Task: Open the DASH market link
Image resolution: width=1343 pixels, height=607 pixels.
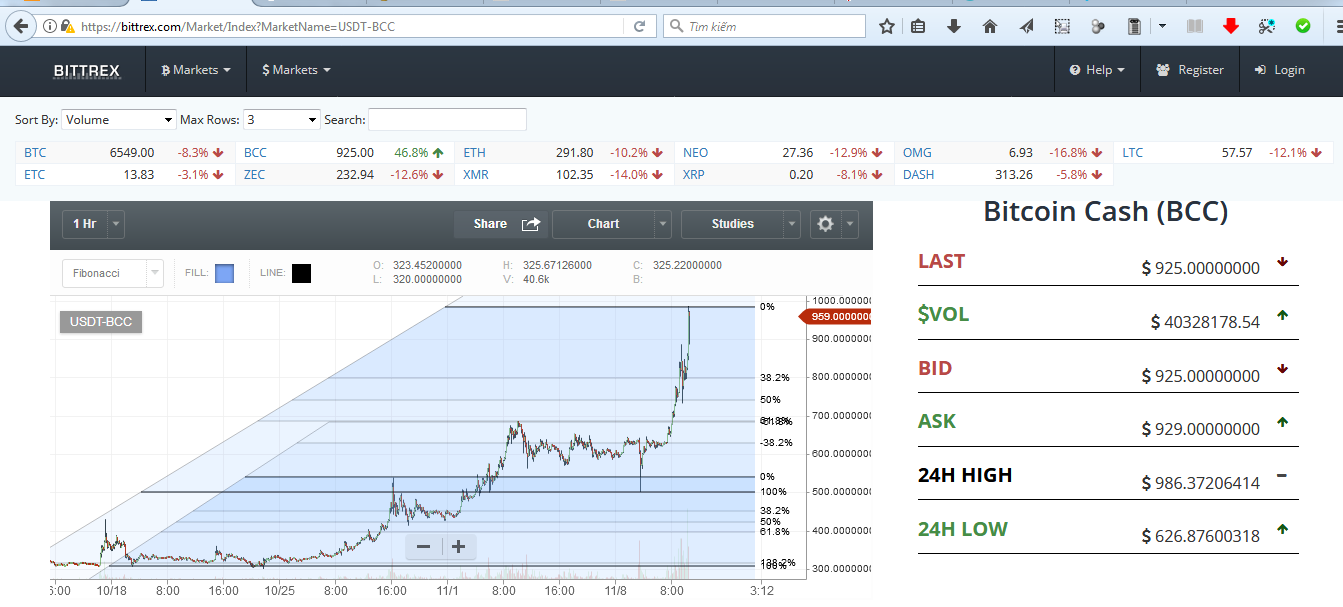Action: pyautogui.click(x=918, y=174)
